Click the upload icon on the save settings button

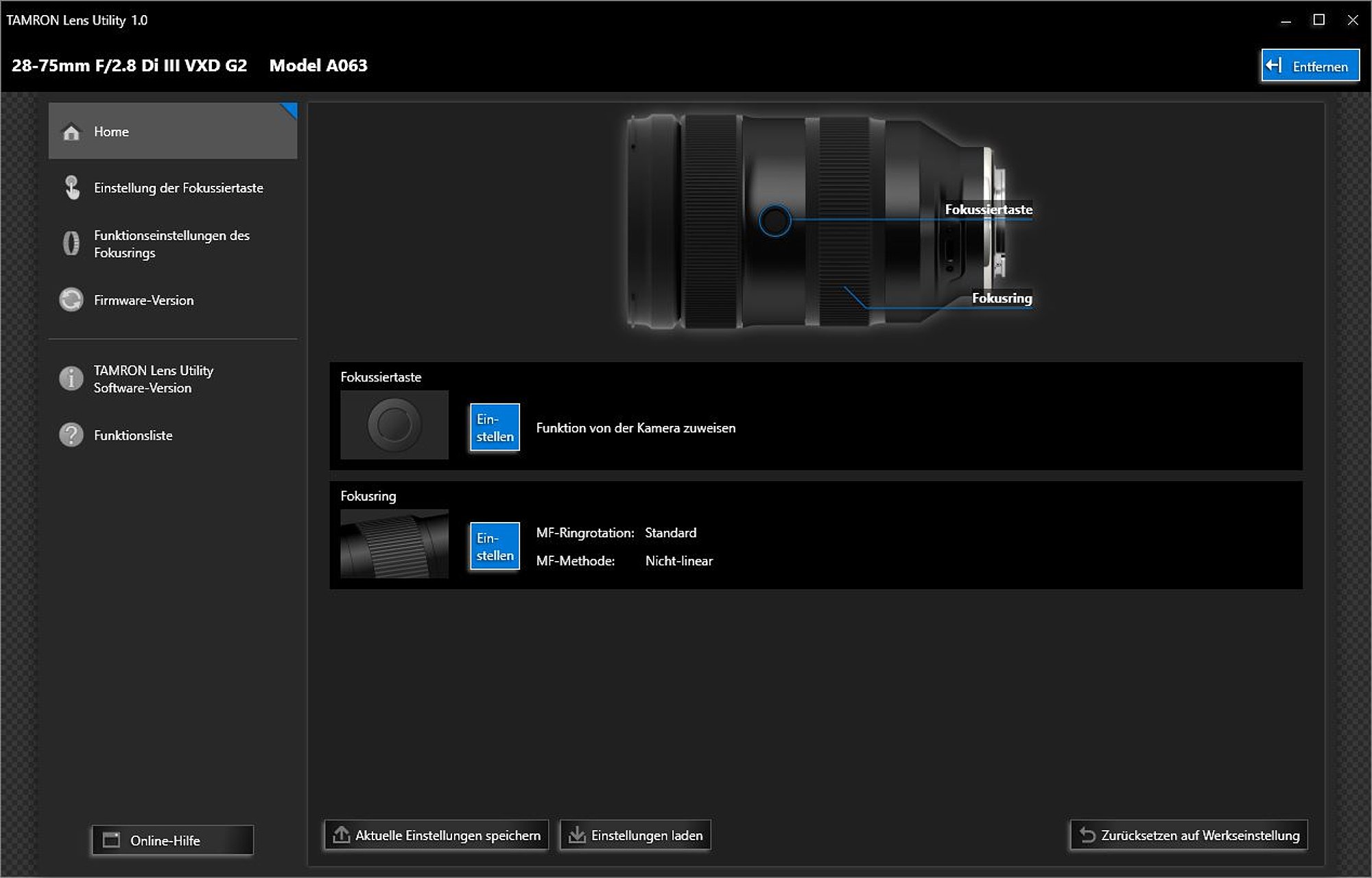pos(341,835)
